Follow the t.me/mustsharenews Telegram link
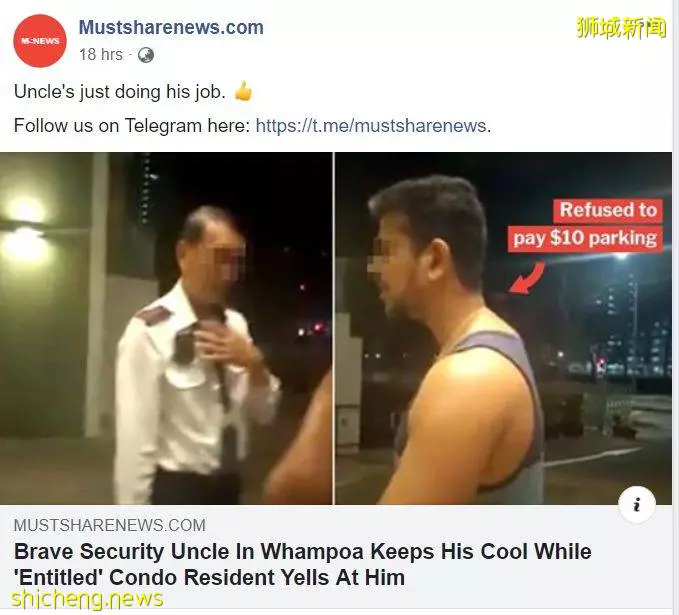 pos(373,126)
